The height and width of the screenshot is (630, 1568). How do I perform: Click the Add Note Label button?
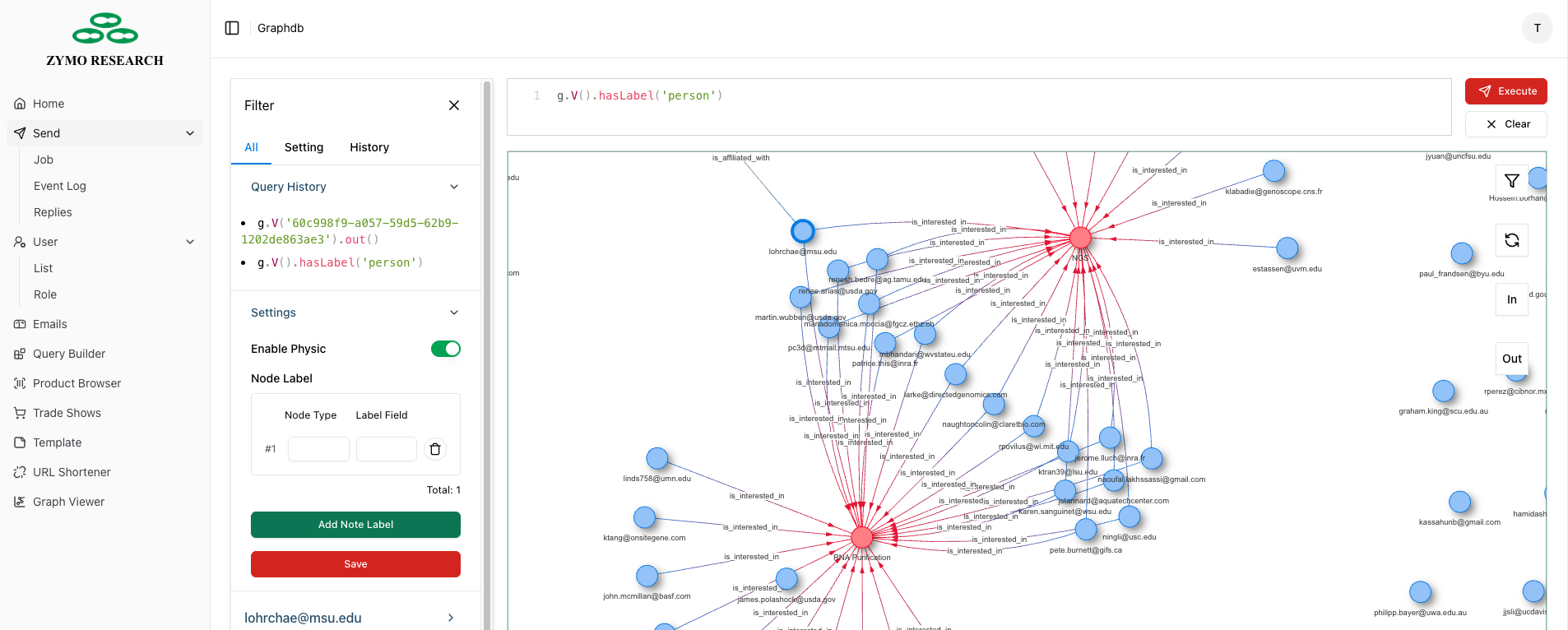(355, 525)
